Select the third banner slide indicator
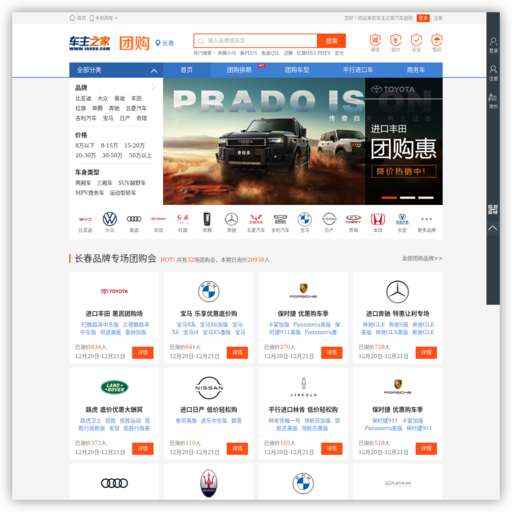This screenshot has height=512, width=512. click(x=426, y=198)
